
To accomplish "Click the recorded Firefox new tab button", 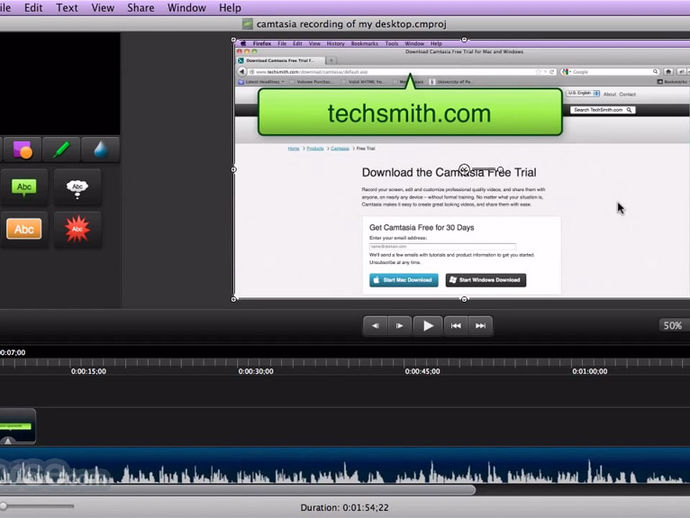I will pos(331,60).
